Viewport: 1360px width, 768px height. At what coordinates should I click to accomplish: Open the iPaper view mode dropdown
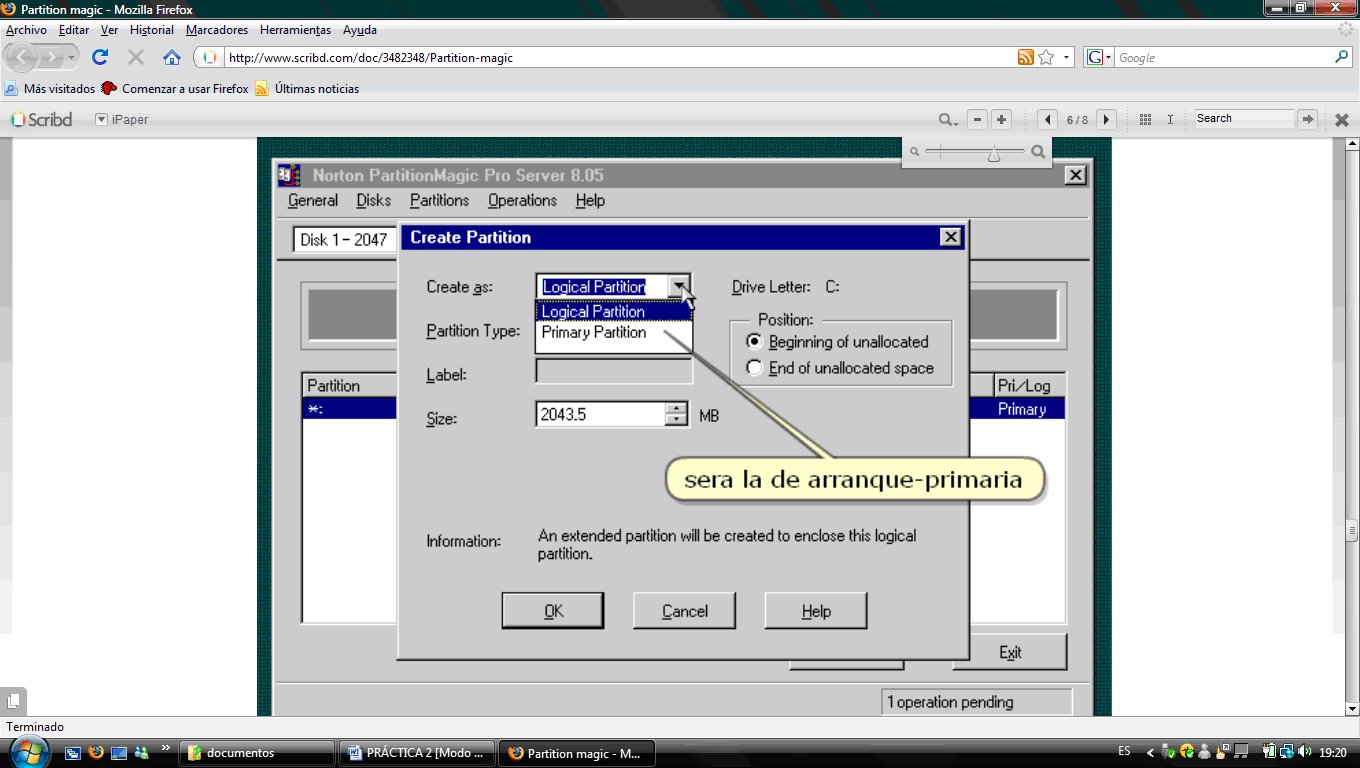pos(101,120)
